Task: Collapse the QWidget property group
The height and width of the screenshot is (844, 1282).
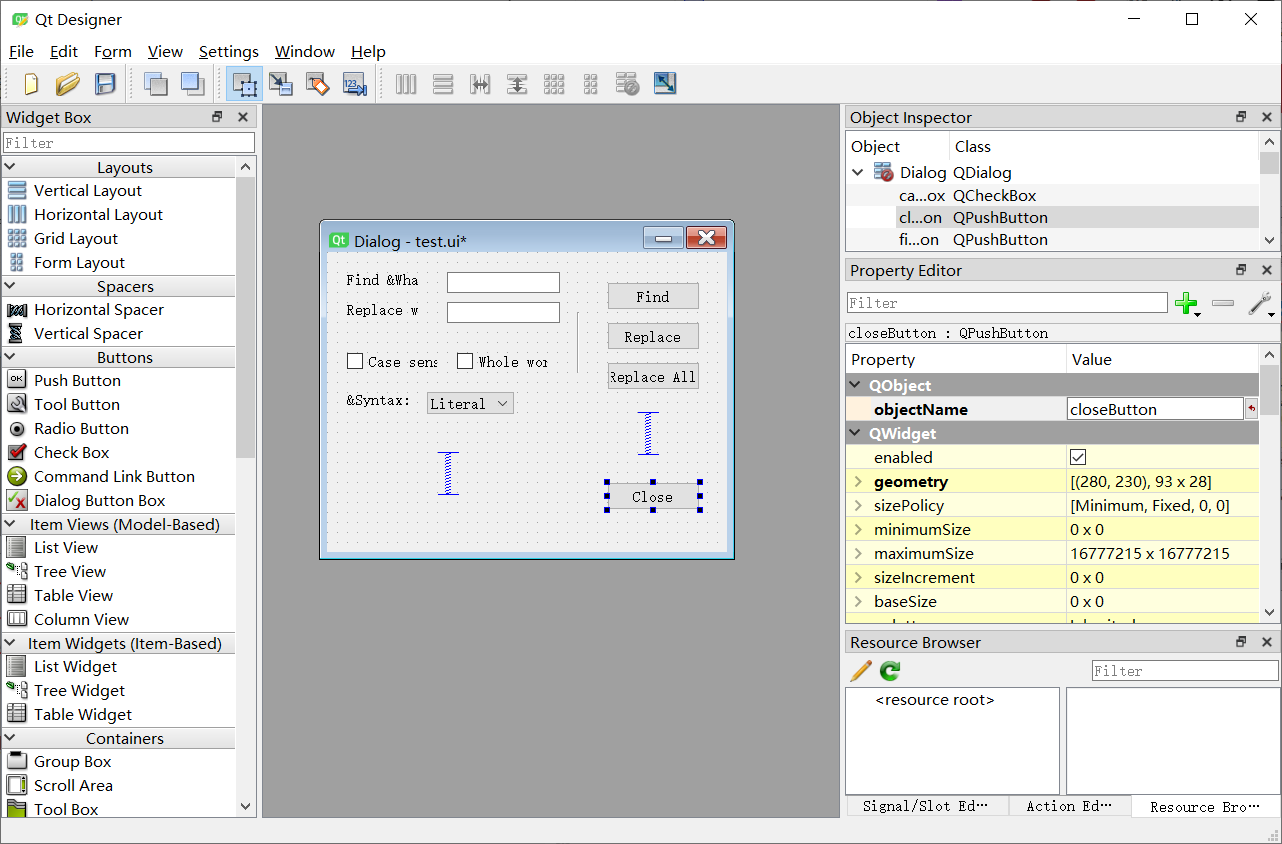Action: (x=856, y=434)
